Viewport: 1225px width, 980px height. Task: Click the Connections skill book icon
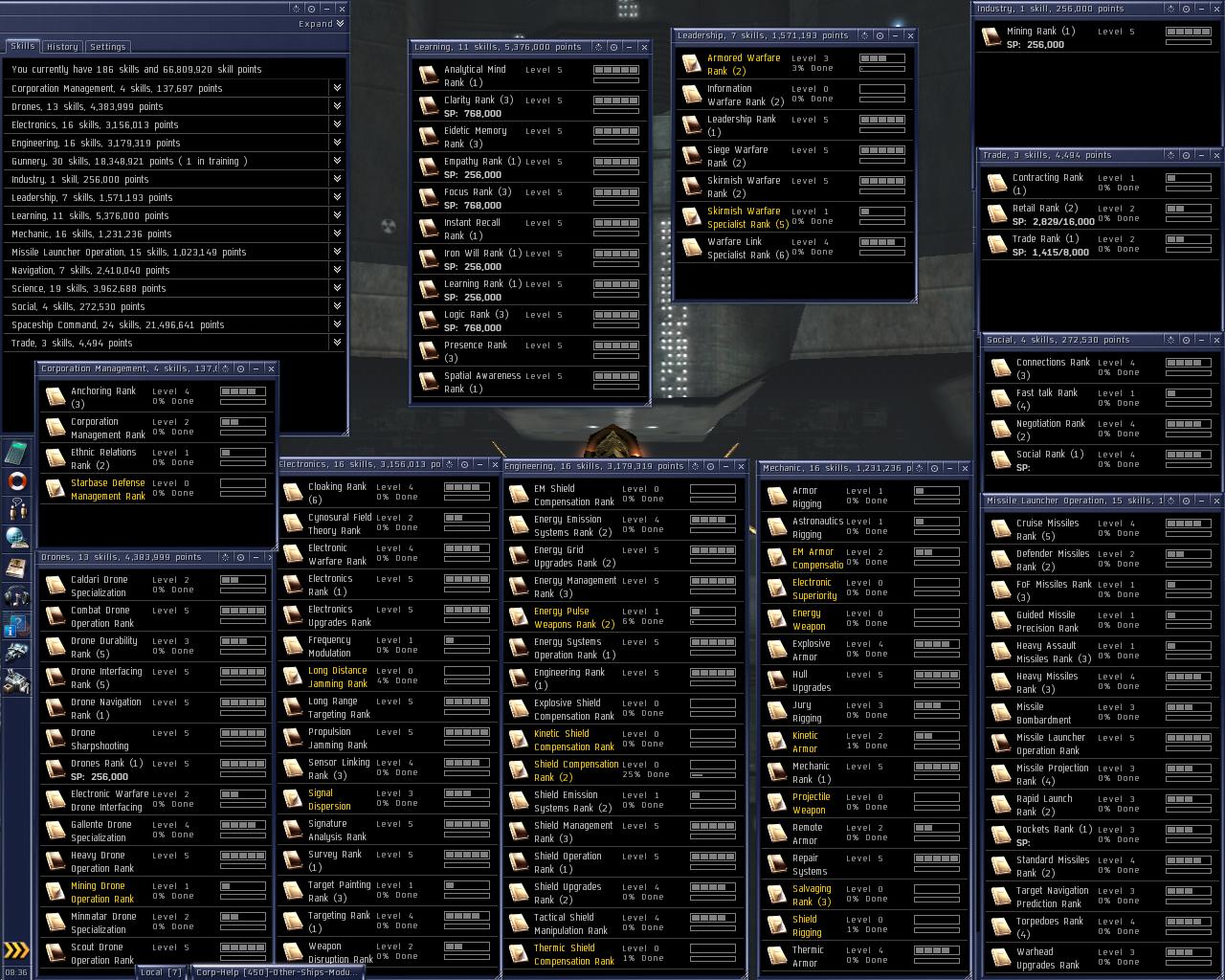coord(1000,368)
